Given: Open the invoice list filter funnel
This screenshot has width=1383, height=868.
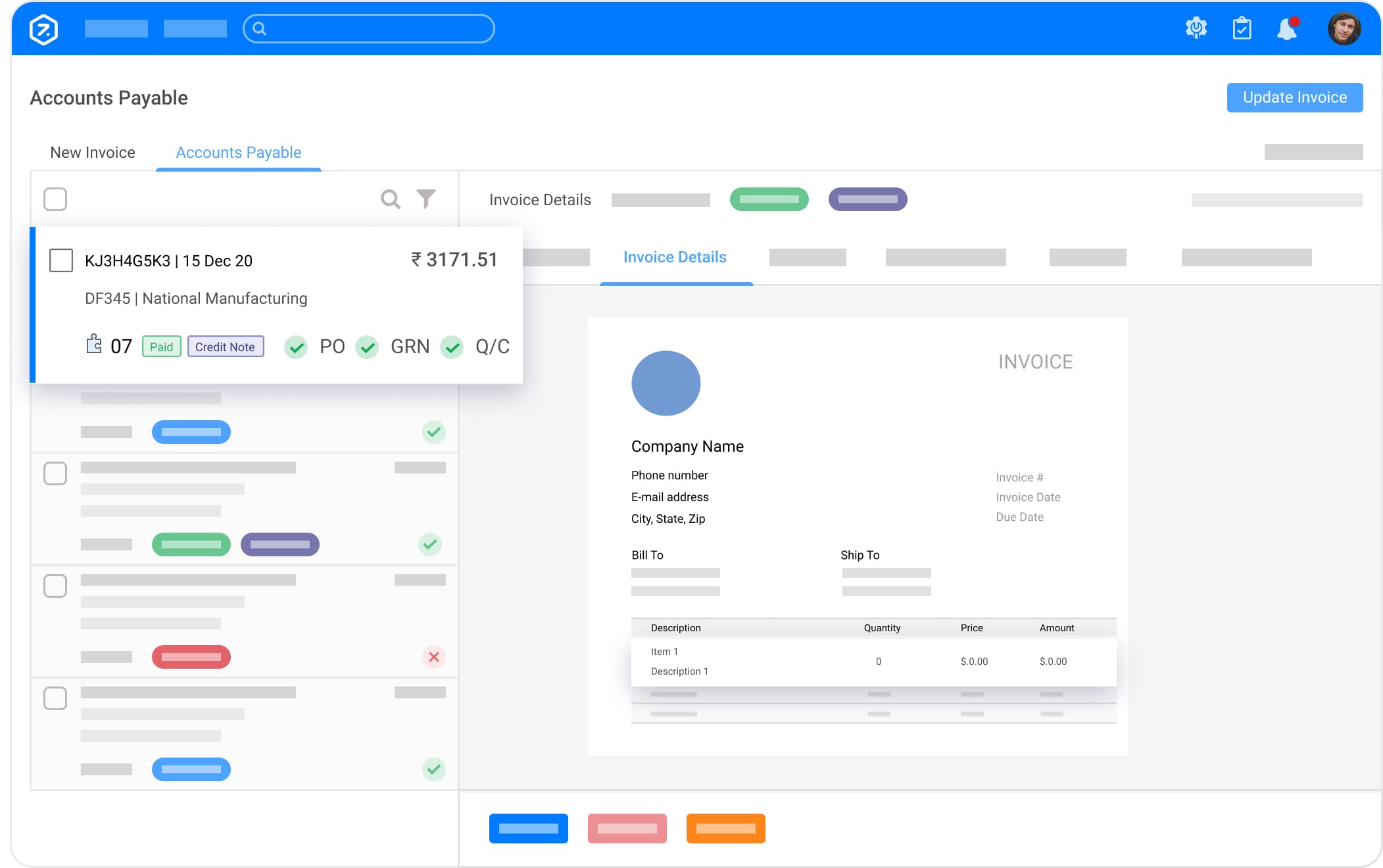Looking at the screenshot, I should pyautogui.click(x=426, y=198).
